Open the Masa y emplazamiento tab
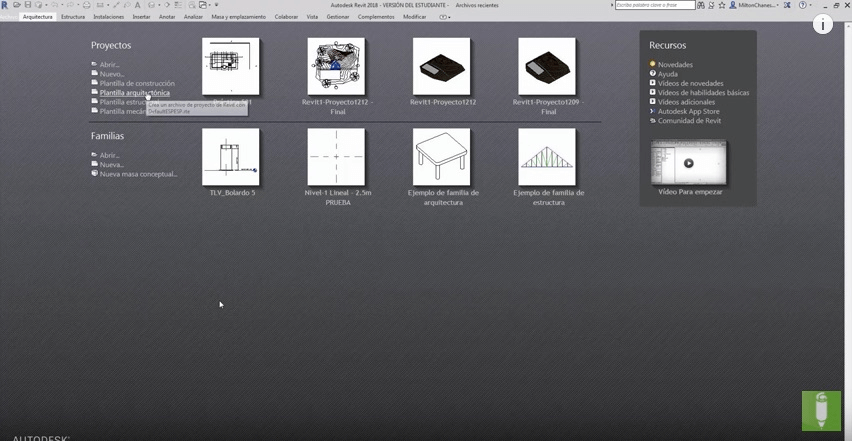This screenshot has width=852, height=441. click(239, 17)
